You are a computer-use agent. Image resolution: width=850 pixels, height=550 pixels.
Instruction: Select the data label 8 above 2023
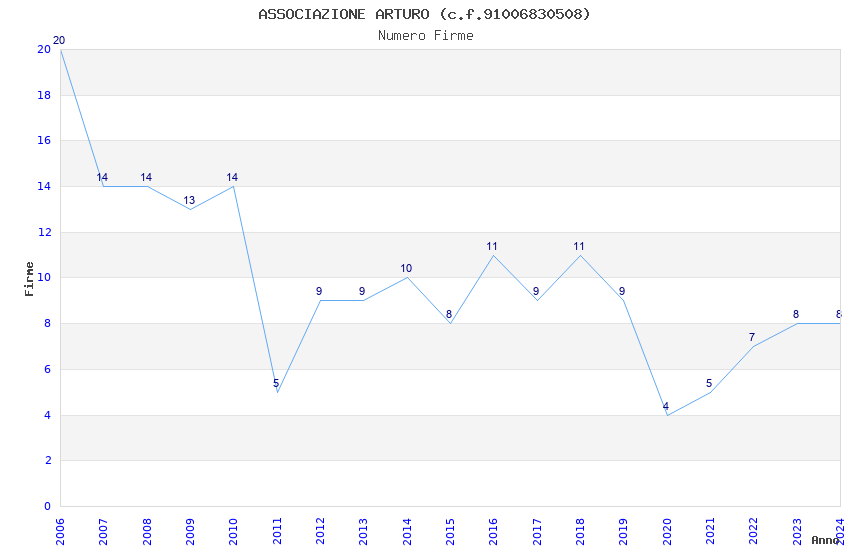(796, 315)
